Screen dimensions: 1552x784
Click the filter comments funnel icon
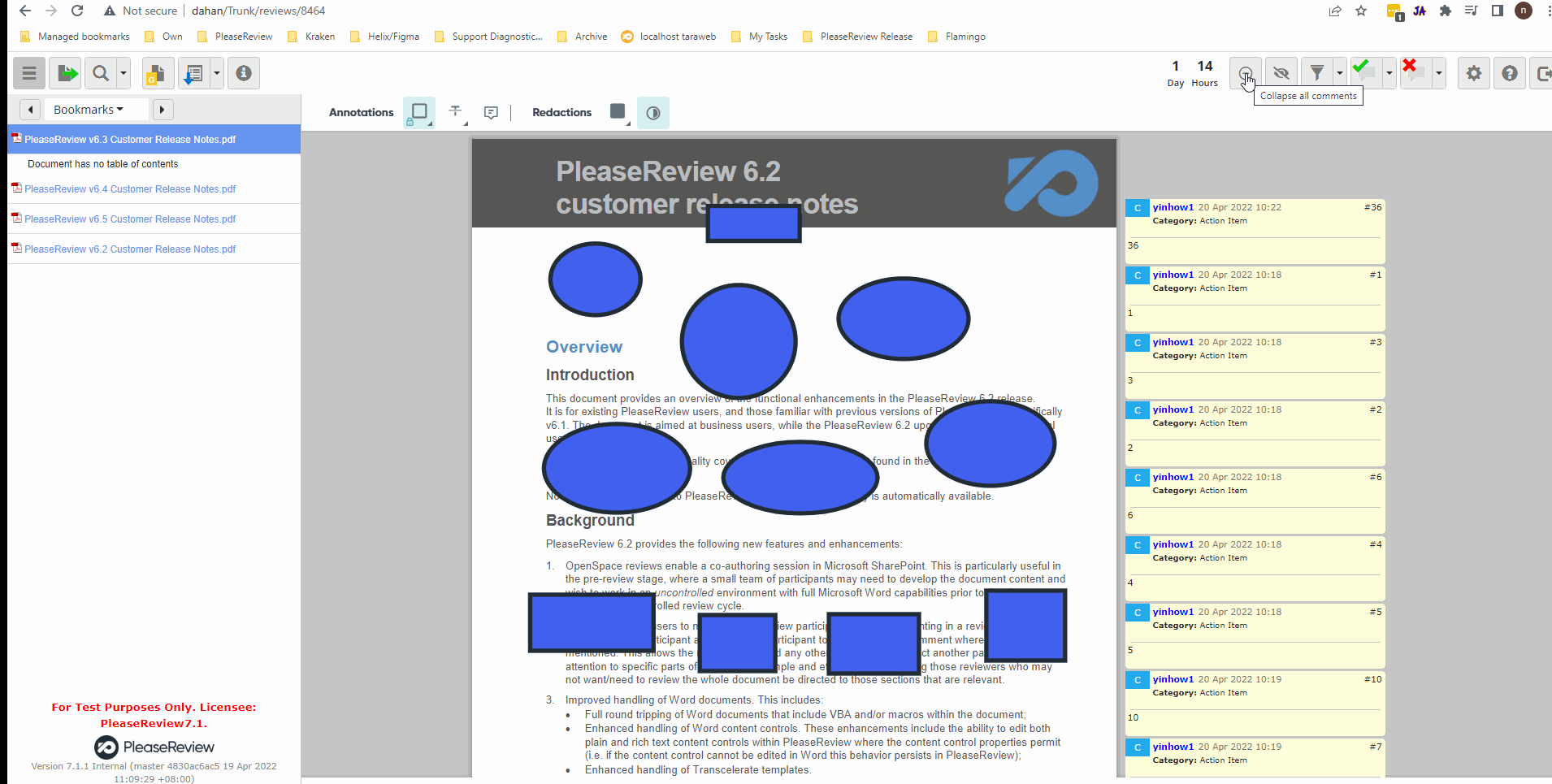point(1317,73)
